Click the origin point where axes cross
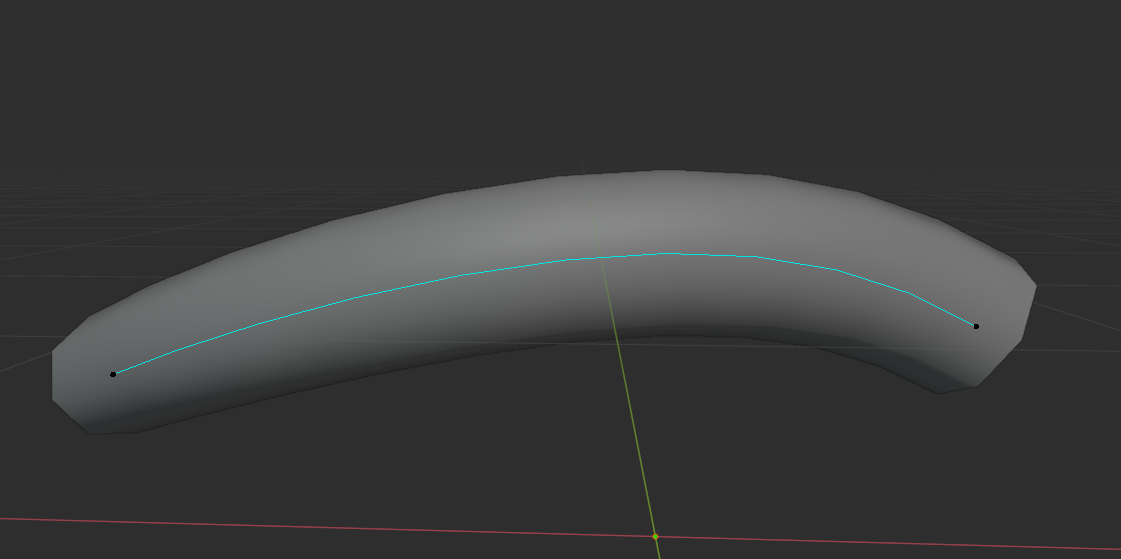The width and height of the screenshot is (1121, 559). pyautogui.click(x=655, y=536)
